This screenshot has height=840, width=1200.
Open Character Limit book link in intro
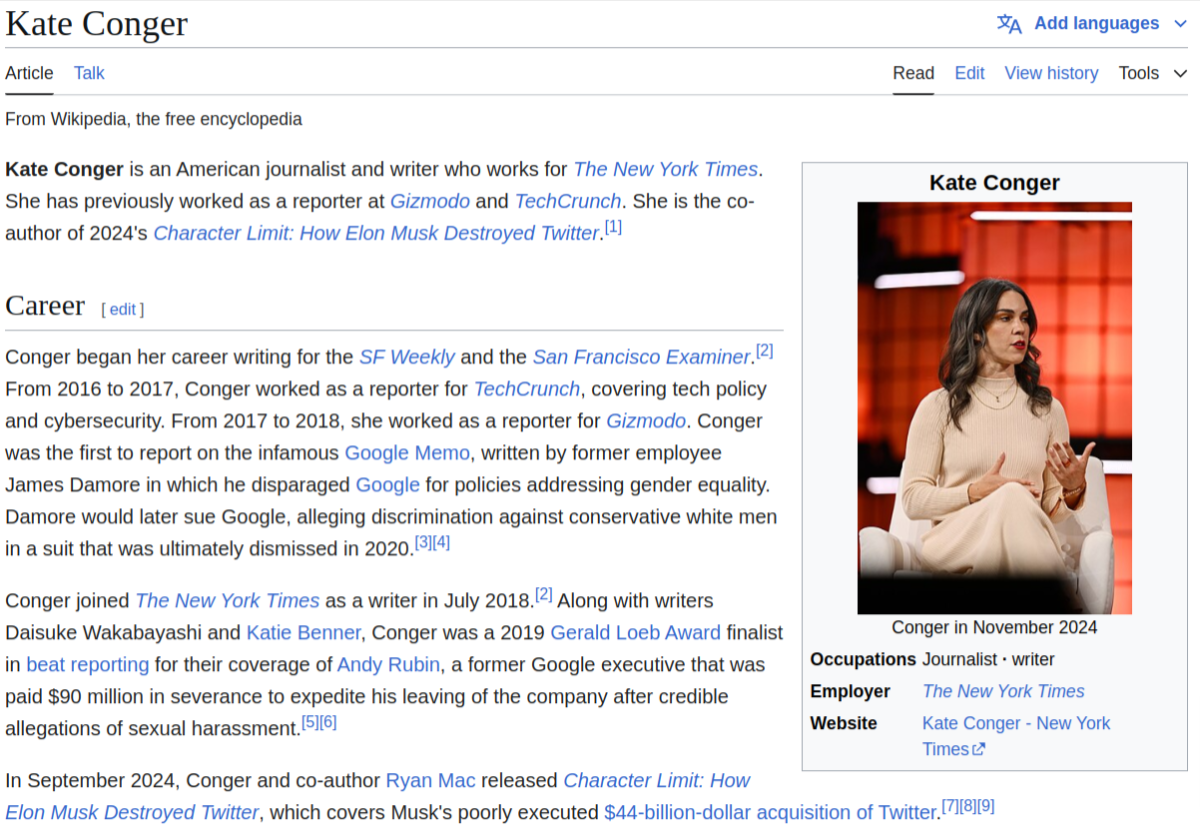pos(376,233)
